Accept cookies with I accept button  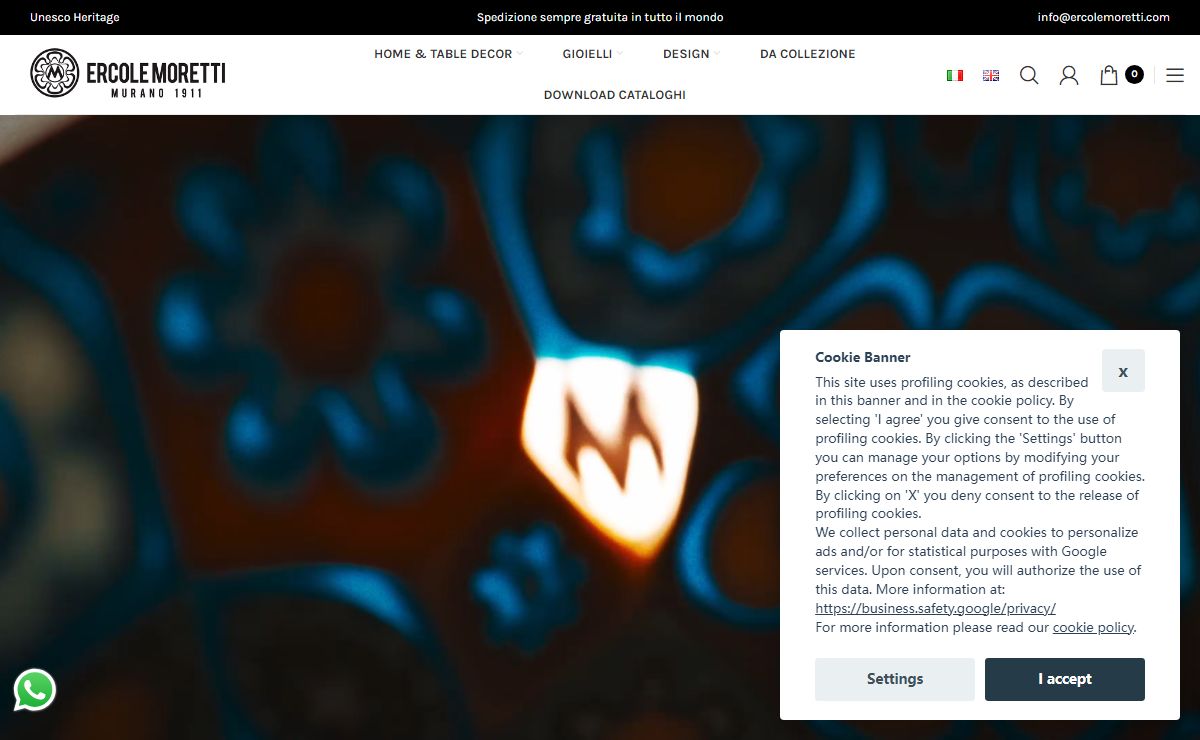1065,679
